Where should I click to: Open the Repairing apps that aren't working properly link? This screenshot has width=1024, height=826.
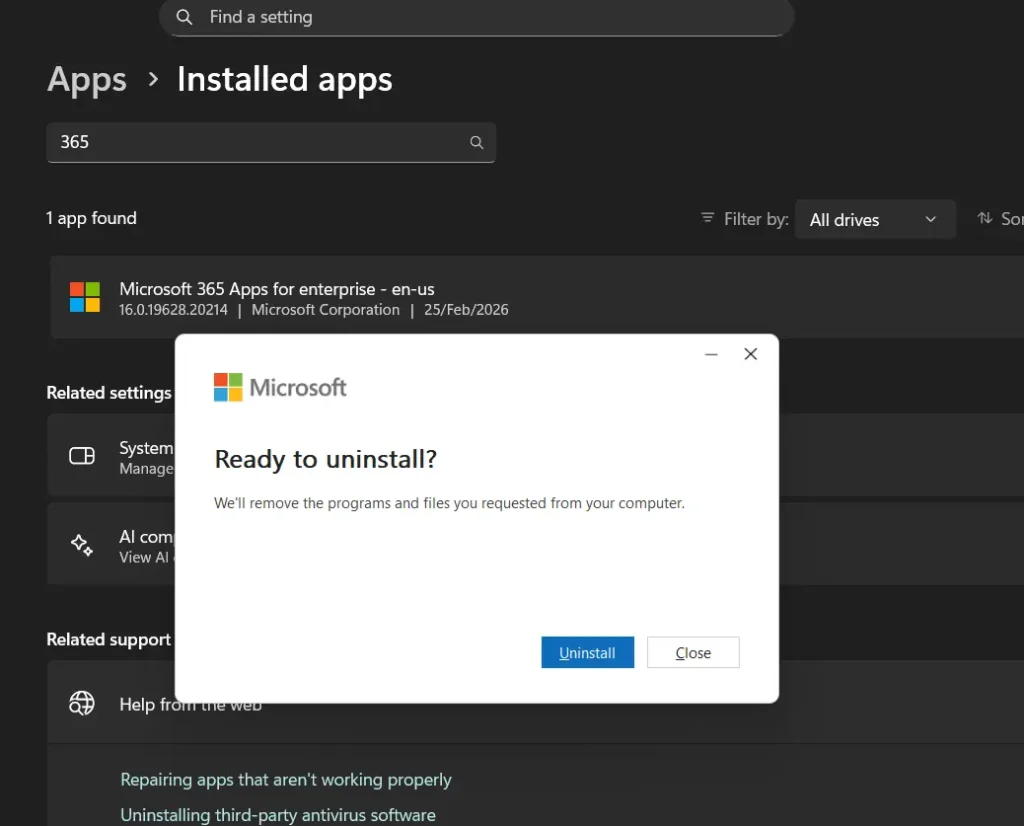pos(286,780)
